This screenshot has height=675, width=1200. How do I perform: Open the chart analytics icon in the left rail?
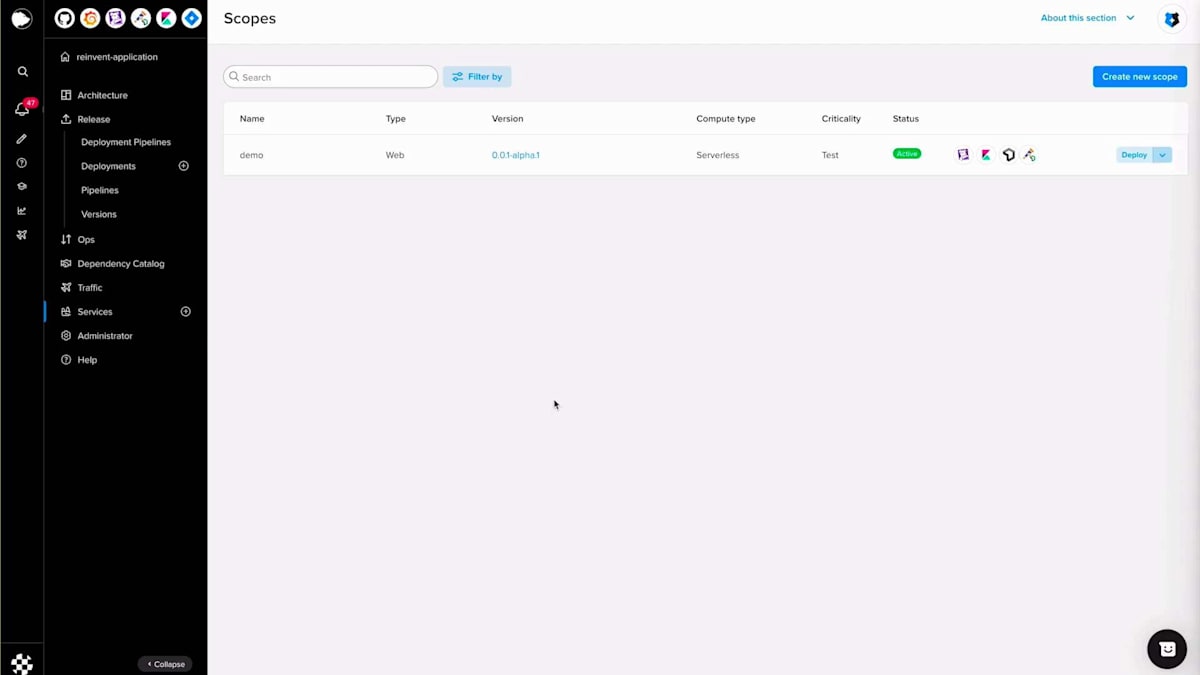(x=22, y=211)
